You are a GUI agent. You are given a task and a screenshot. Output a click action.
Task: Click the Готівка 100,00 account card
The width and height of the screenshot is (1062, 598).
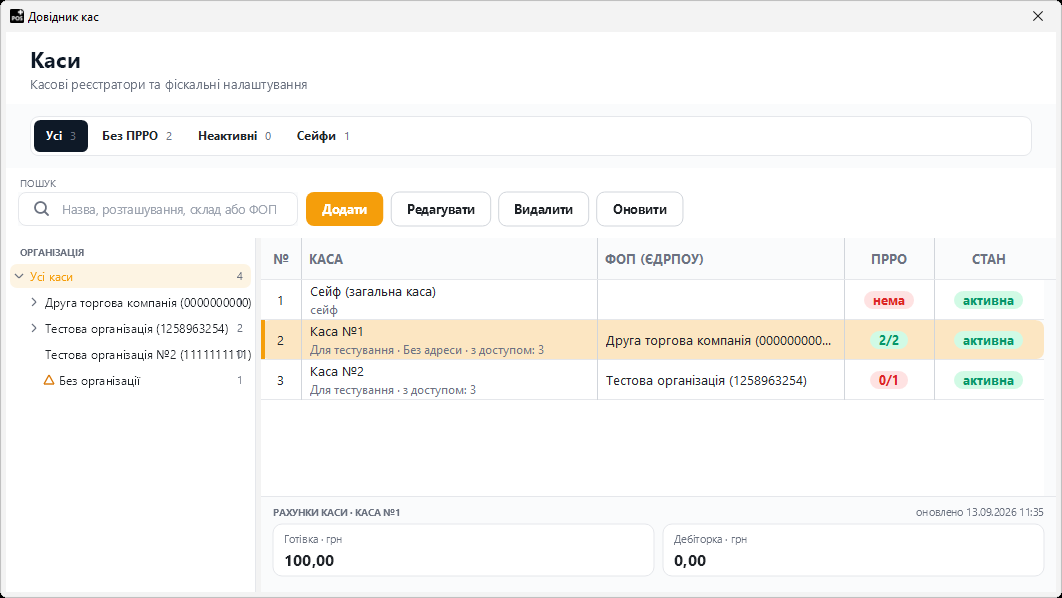(x=463, y=550)
